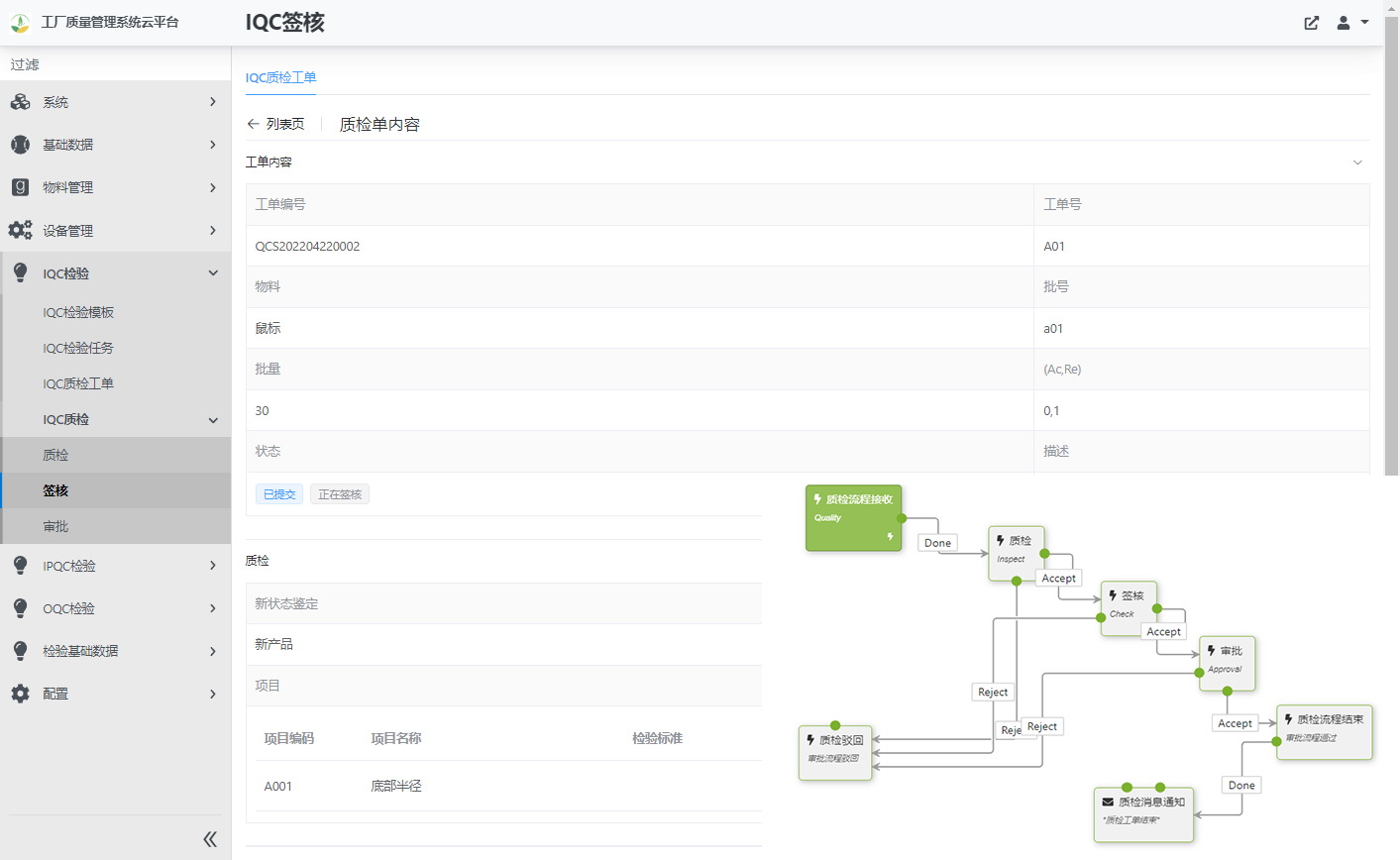Open the 审批 sidebar menu item
The height and width of the screenshot is (860, 1400).
pyautogui.click(x=55, y=526)
